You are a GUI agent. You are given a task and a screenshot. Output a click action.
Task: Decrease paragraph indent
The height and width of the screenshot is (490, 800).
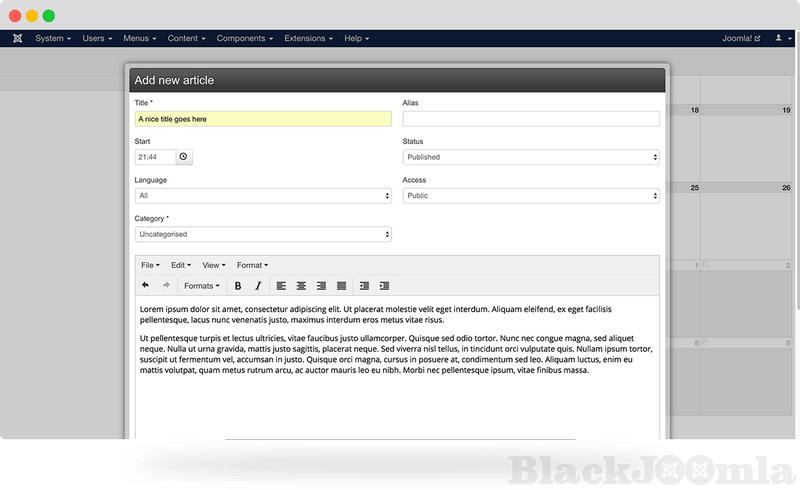364,286
